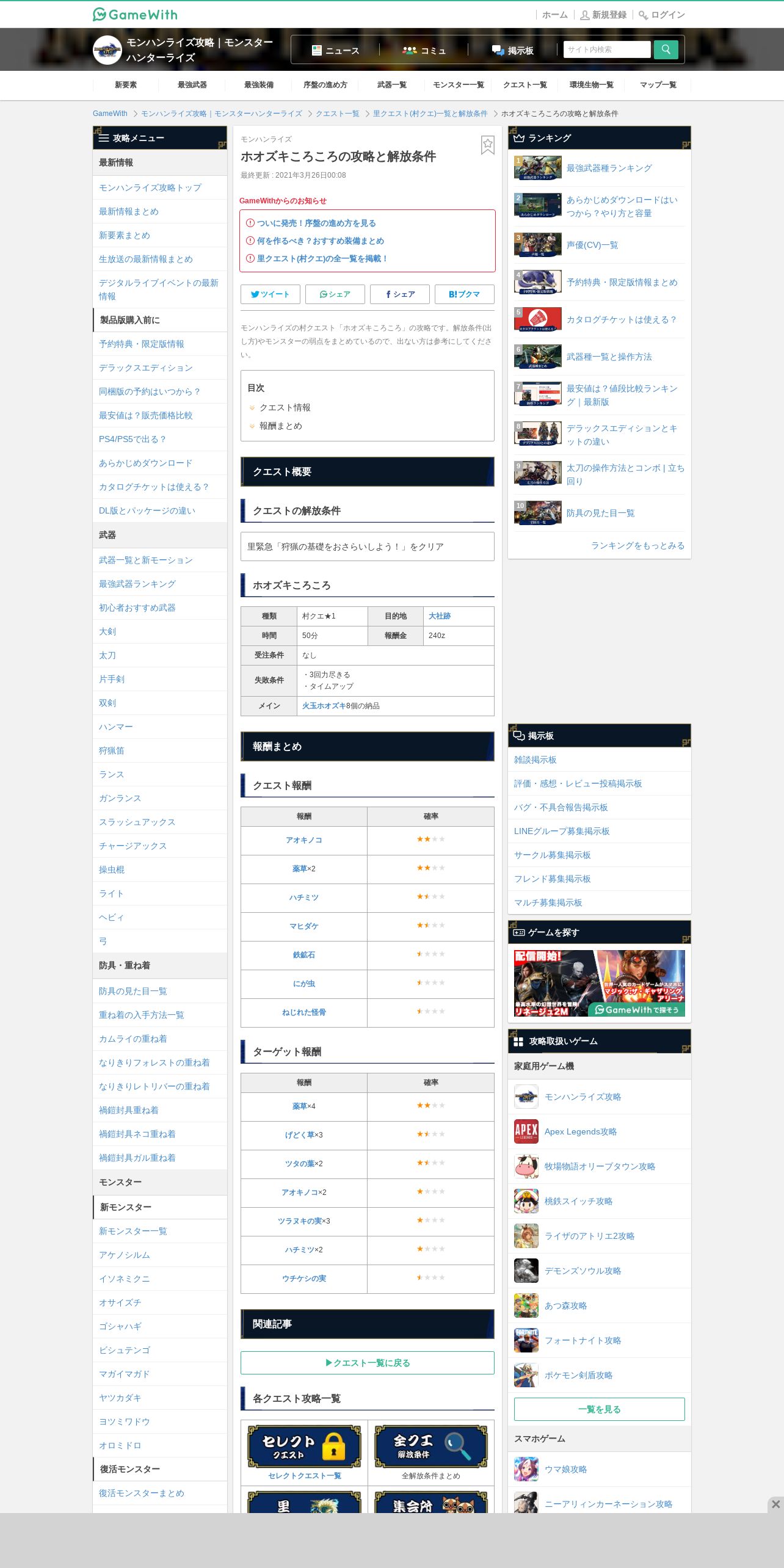Bookmark via the B!ブクマ button
This screenshot has height=1568, width=784.
point(464,294)
